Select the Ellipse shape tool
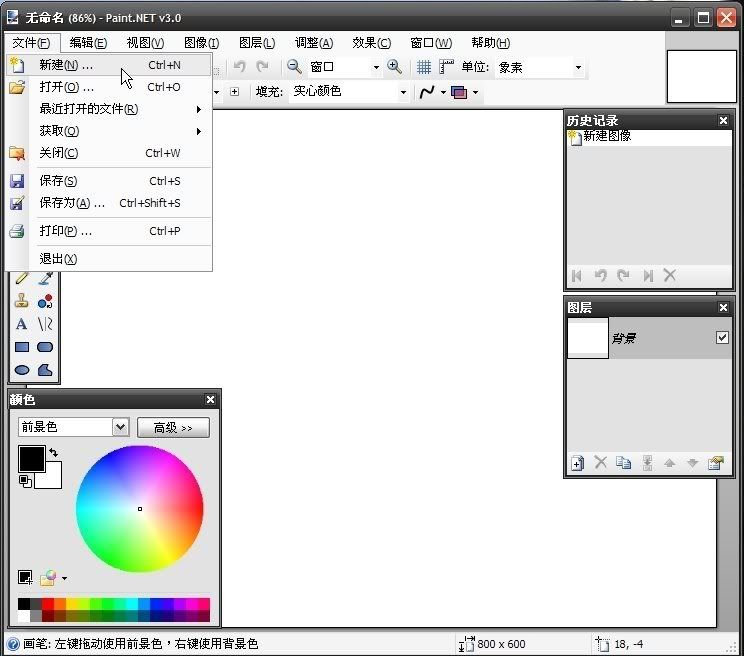Screen dimensions: 744x656 (22, 370)
